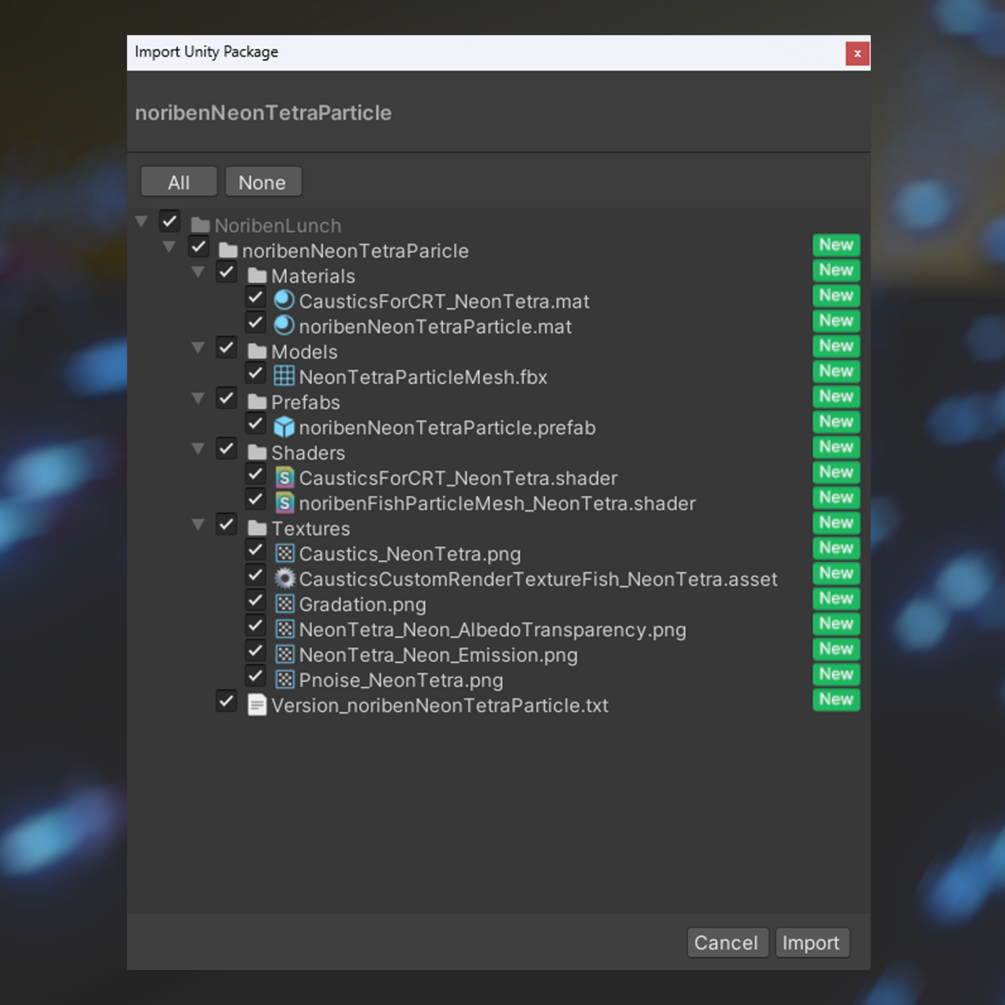The width and height of the screenshot is (1005, 1005).
Task: Collapse the noribenNeonTetraParicle folder
Action: tap(169, 247)
